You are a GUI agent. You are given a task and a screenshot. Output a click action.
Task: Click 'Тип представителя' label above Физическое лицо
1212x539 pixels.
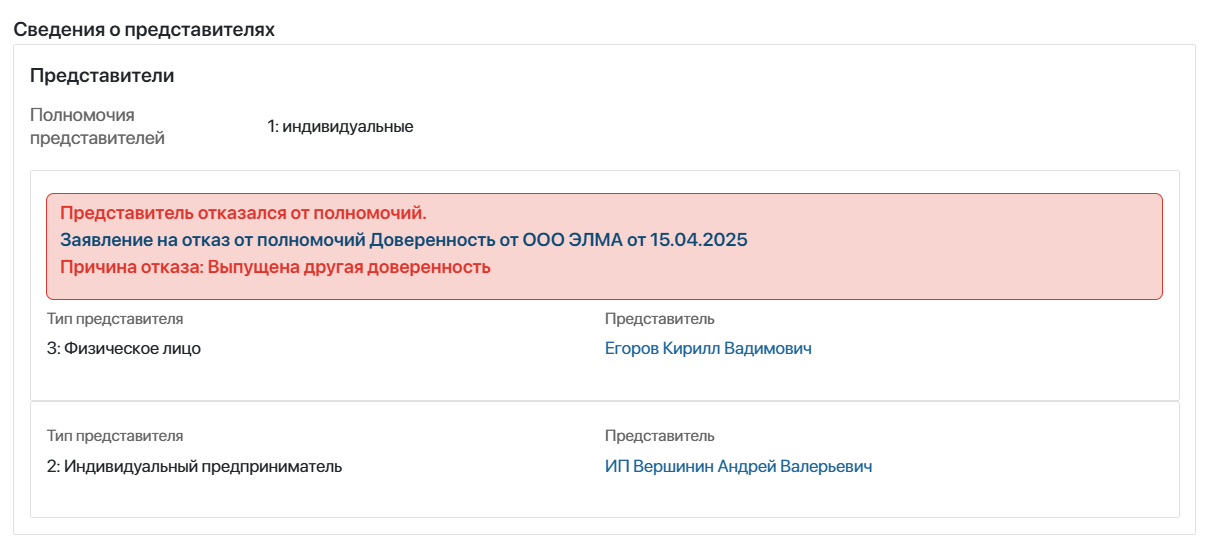[x=115, y=319]
